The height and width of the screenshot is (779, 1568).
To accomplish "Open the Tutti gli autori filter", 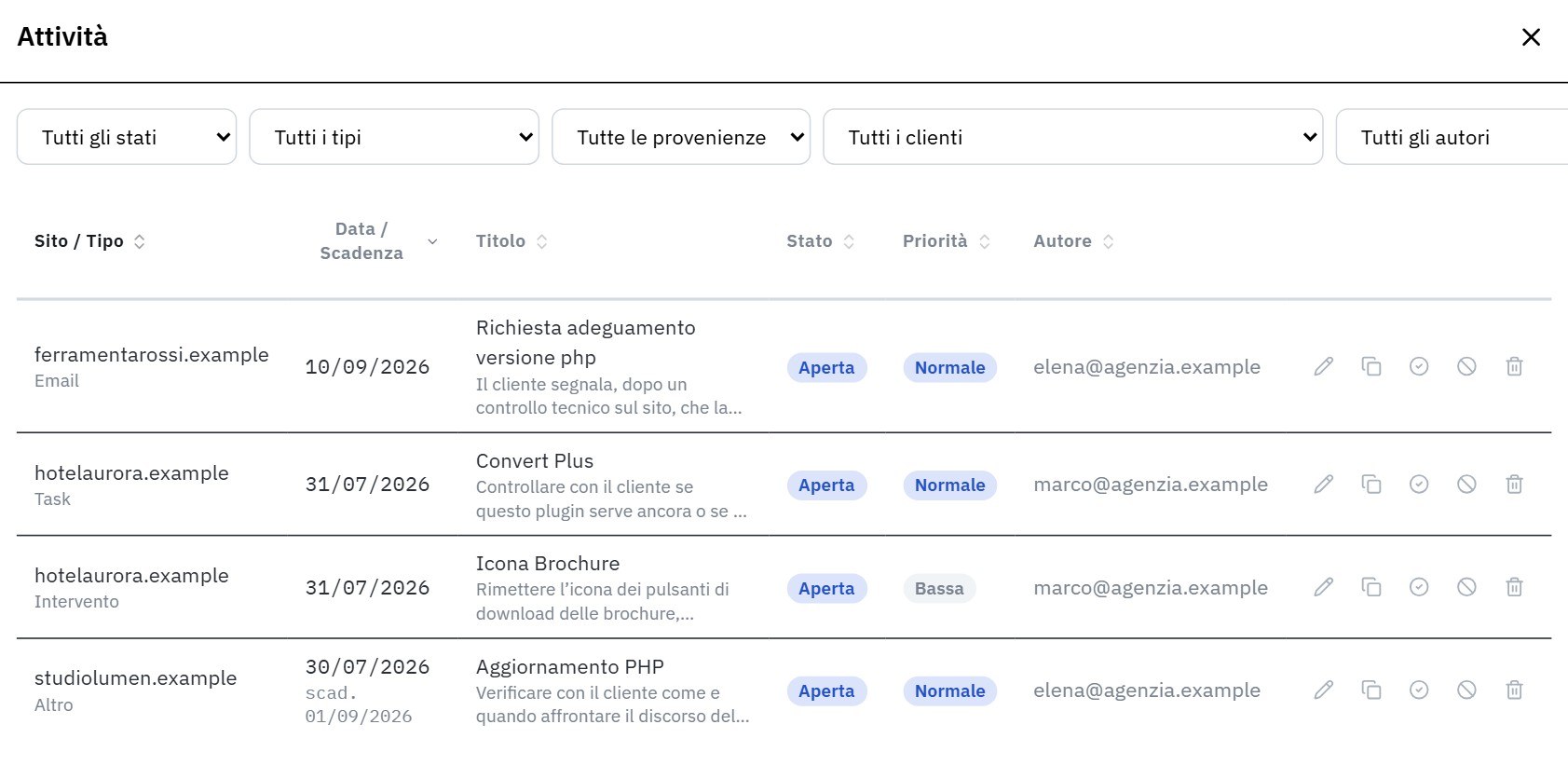I will 1452,137.
